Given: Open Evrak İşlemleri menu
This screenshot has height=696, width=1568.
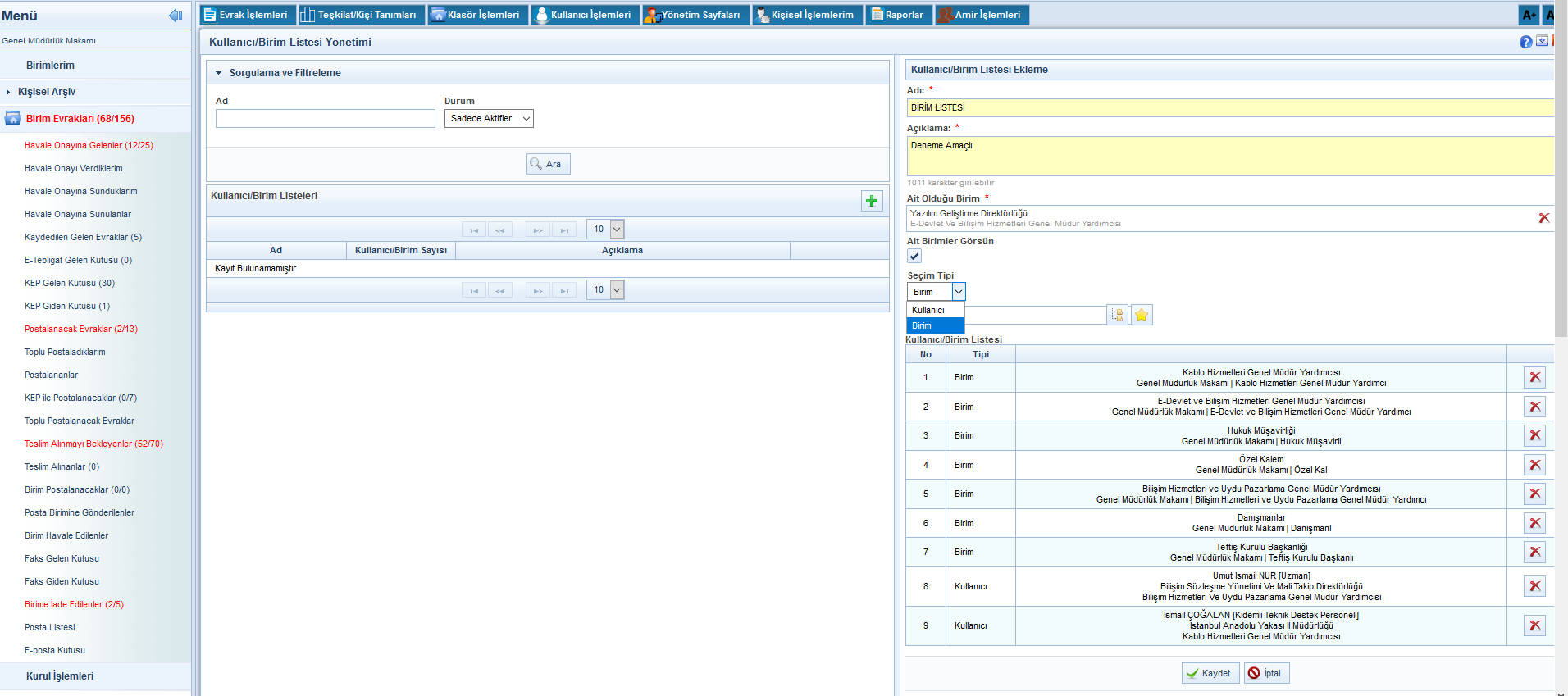Looking at the screenshot, I should [247, 15].
